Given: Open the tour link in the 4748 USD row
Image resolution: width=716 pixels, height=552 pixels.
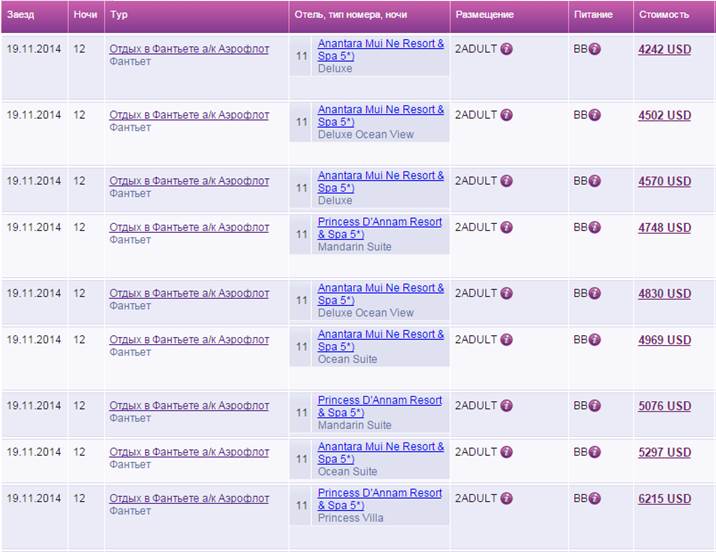Looking at the screenshot, I should [x=188, y=227].
